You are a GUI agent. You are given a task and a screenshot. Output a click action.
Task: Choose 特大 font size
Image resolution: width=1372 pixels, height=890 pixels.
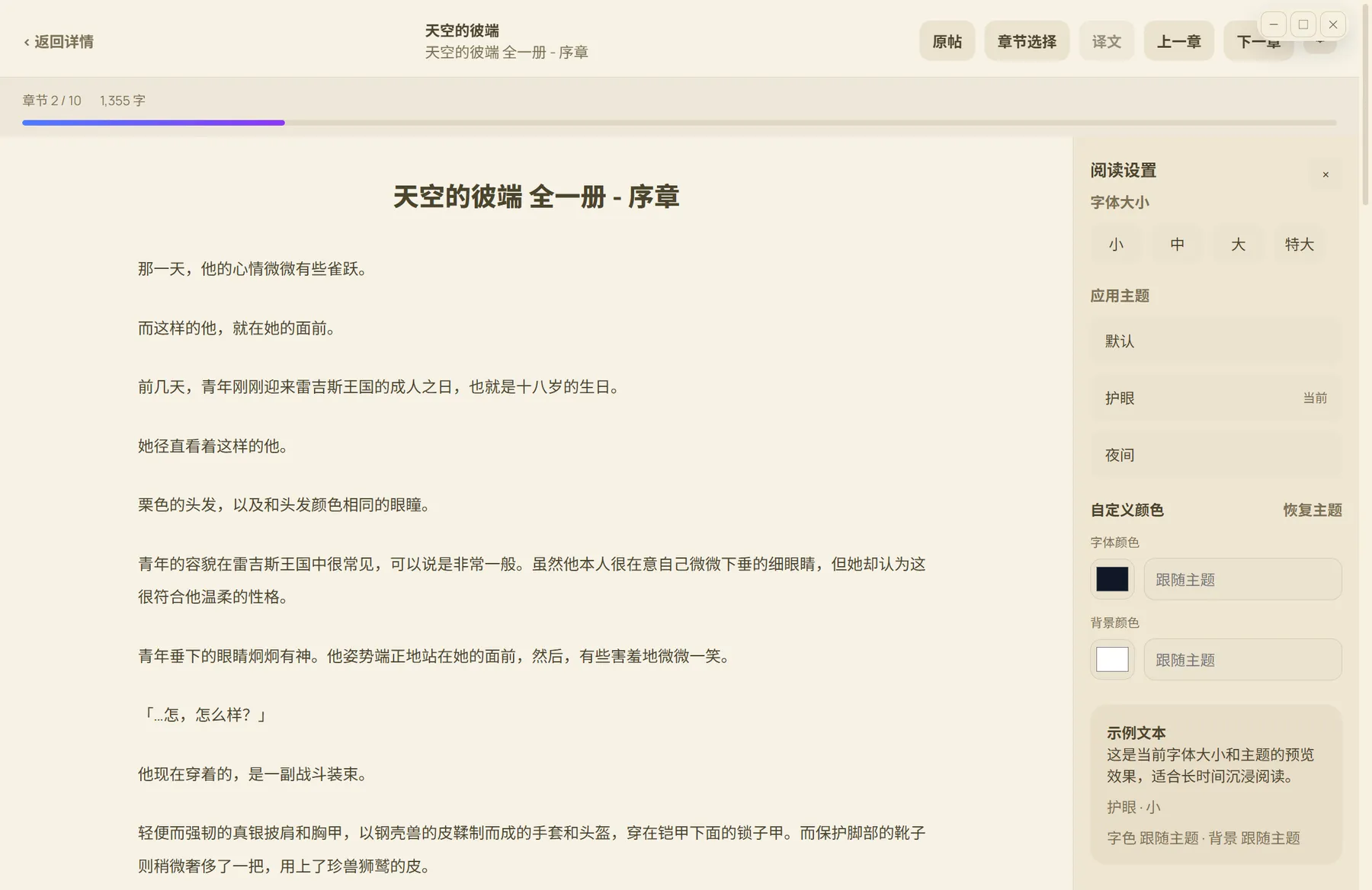(1299, 245)
